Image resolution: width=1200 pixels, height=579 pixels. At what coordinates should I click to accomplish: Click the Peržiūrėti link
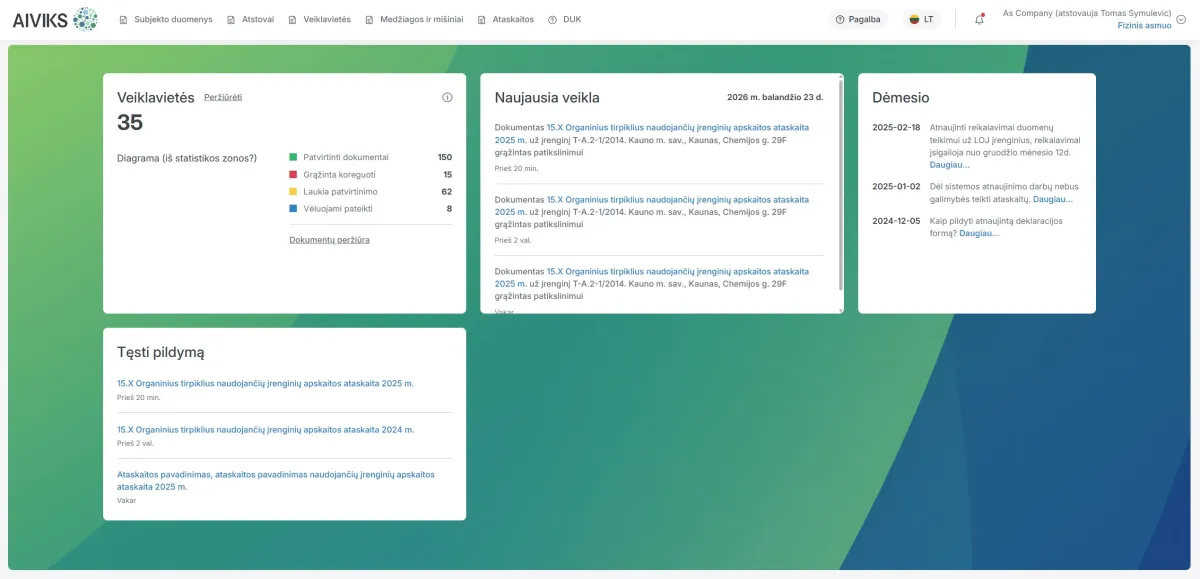pos(223,97)
